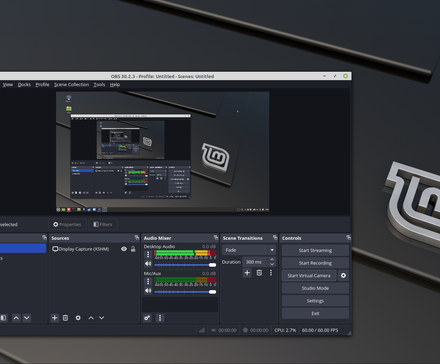Viewport: 440px width, 364px height.
Task: Click the Desktop Audio 0.0 dB level
Action: (209, 246)
